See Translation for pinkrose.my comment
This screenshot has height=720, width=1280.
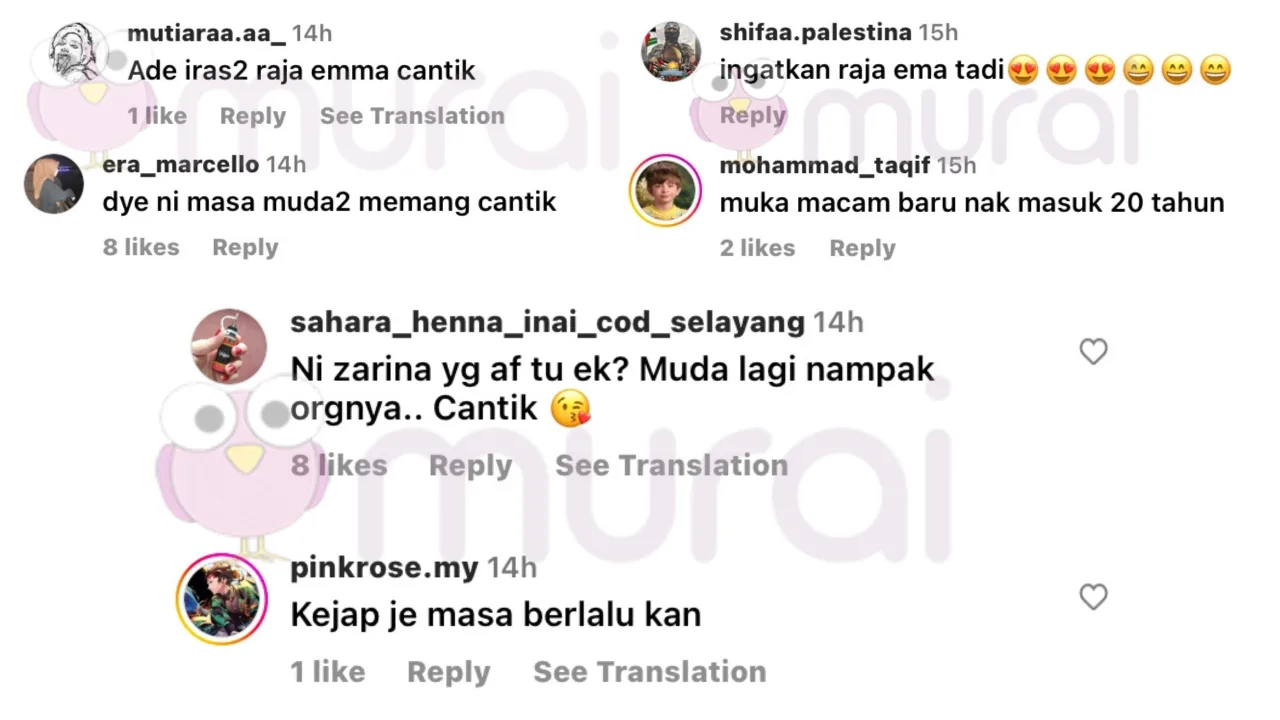click(650, 672)
